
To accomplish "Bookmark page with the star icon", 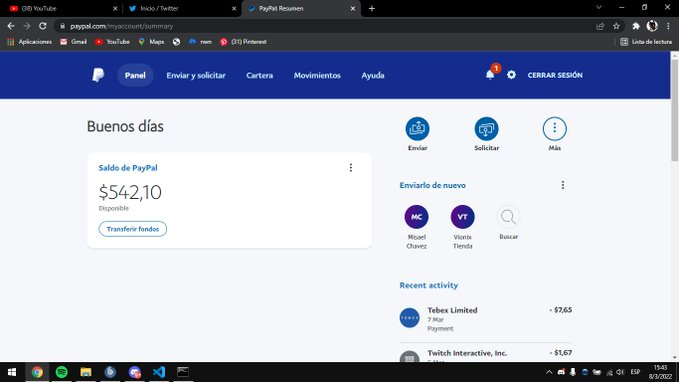I will [616, 26].
